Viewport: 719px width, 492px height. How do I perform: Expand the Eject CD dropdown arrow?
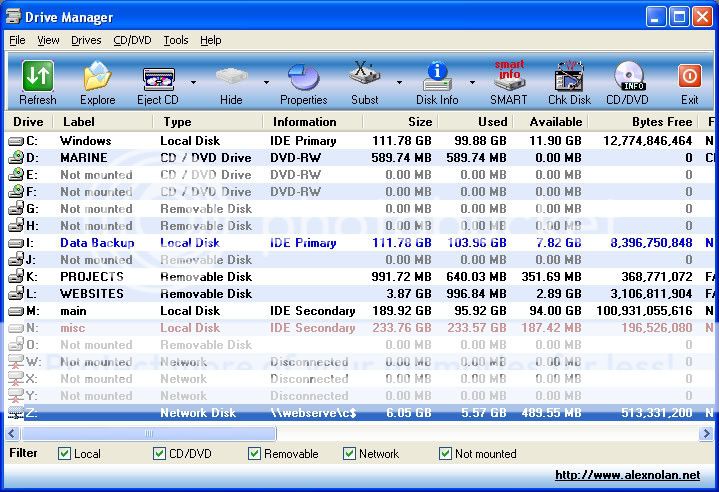193,82
